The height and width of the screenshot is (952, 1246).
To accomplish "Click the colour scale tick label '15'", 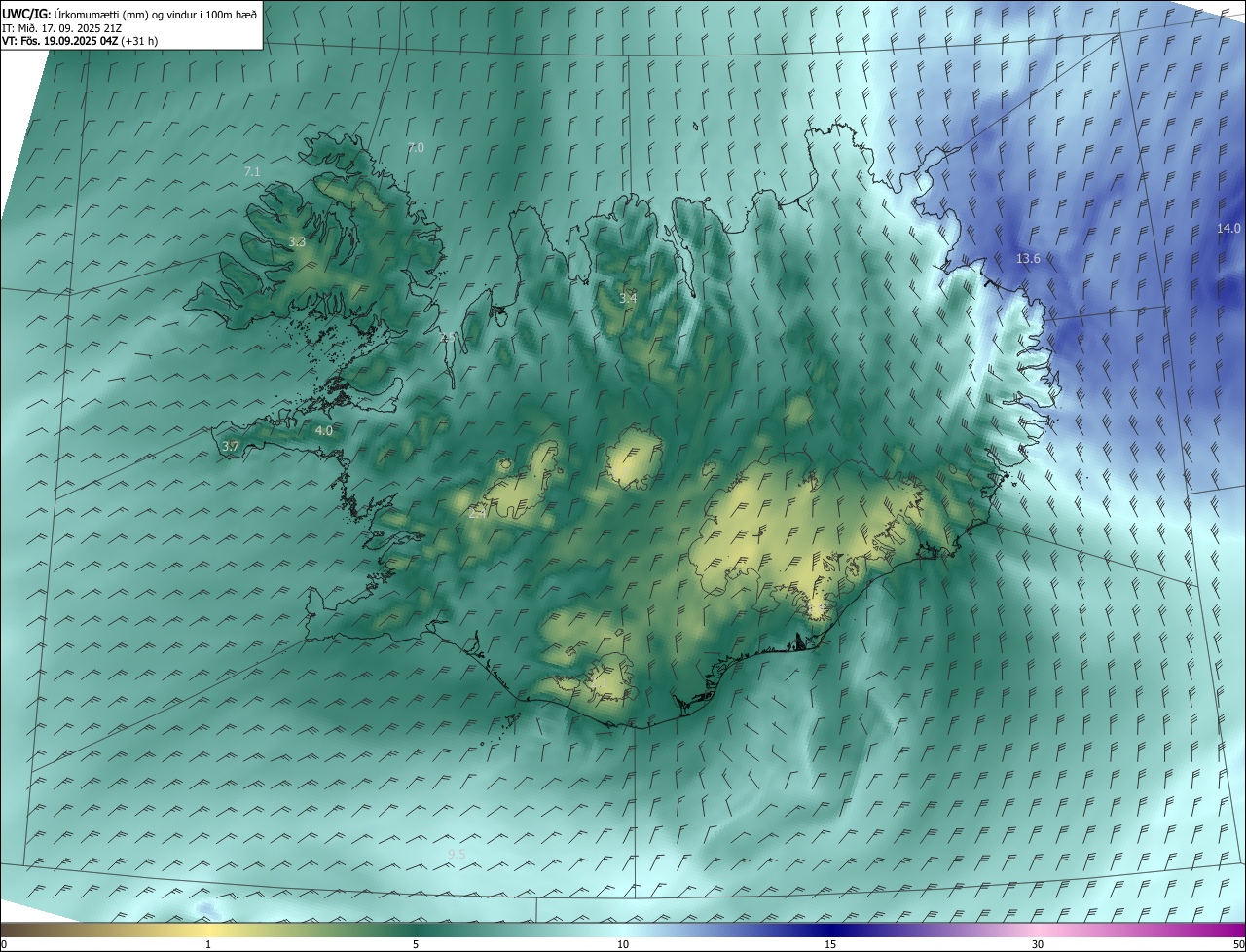I will click(x=830, y=944).
